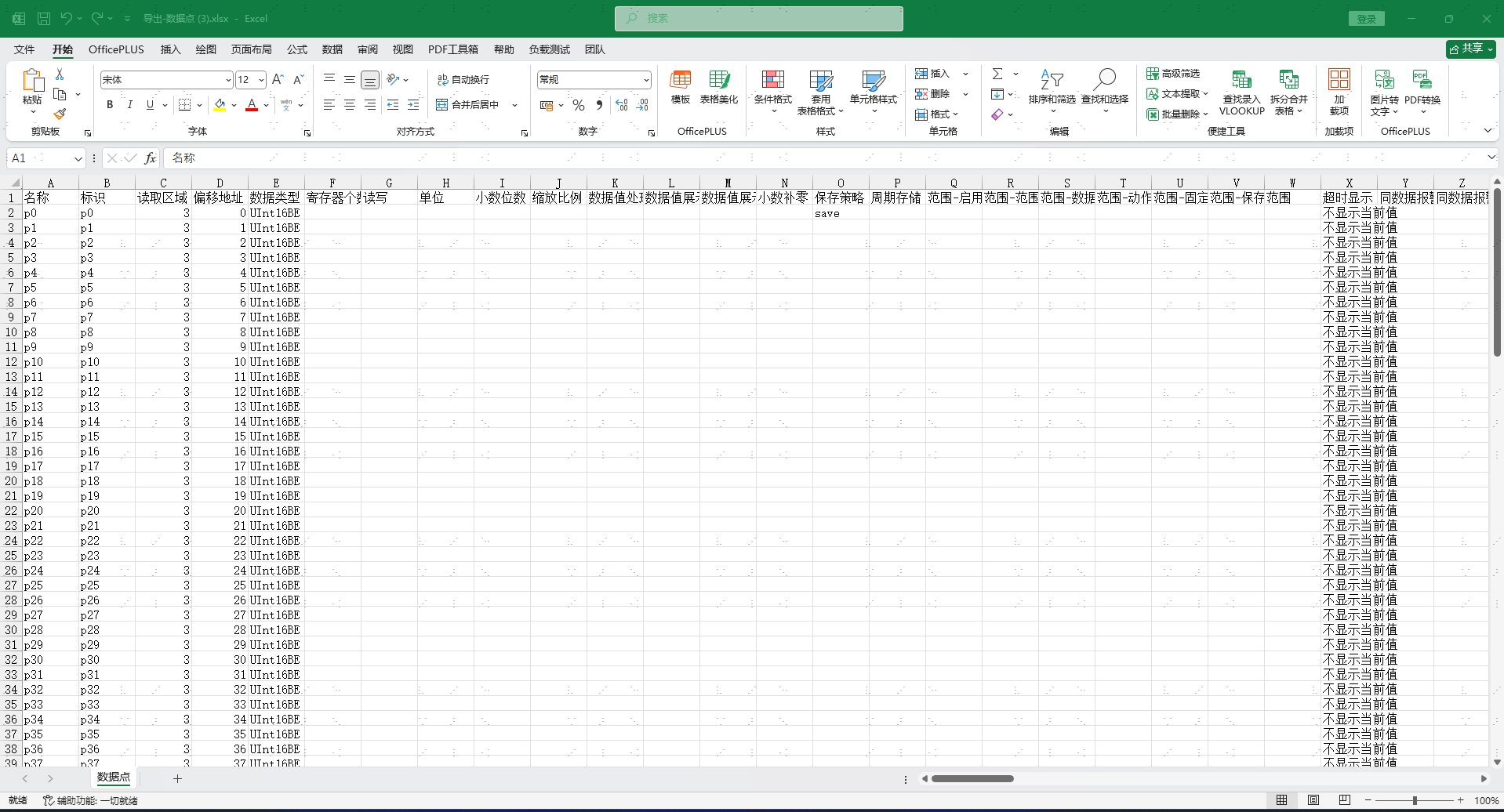The height and width of the screenshot is (812, 1504).
Task: Click the 登录 sign-in button
Action: [1367, 19]
